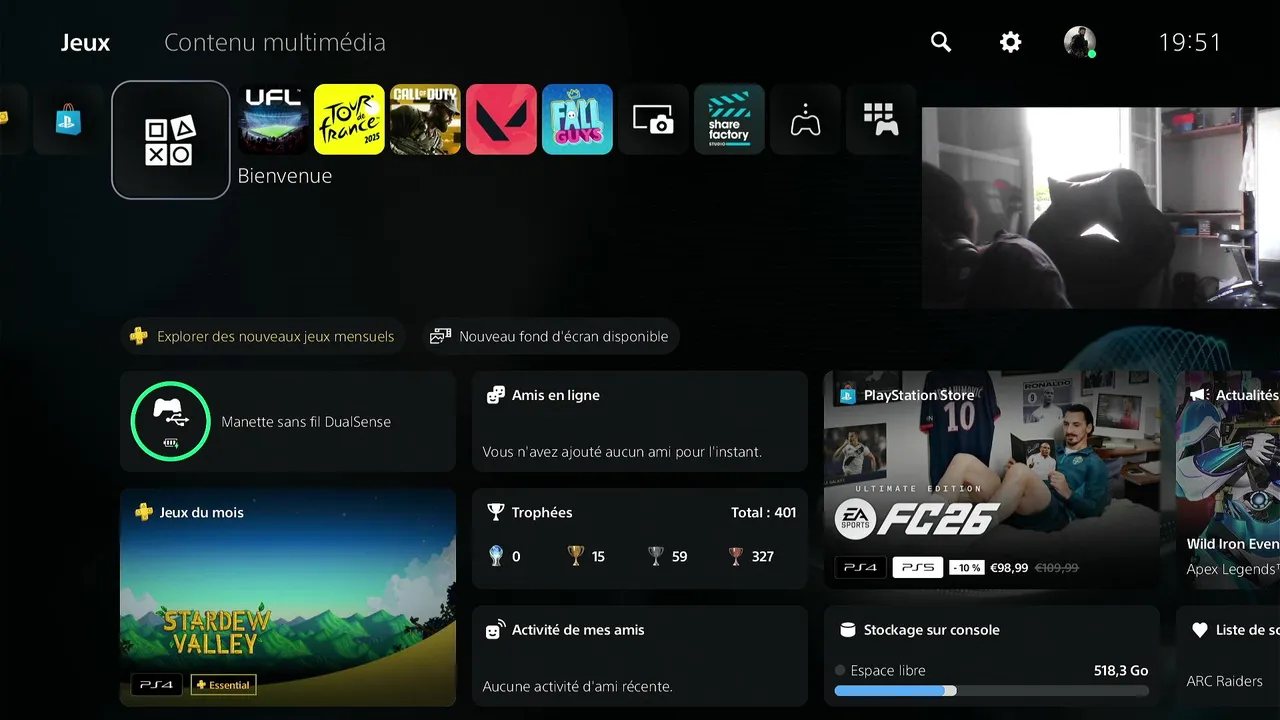Image resolution: width=1280 pixels, height=720 pixels.
Task: Select the Bienvenue PlayStation shapes tile
Action: tap(171, 140)
